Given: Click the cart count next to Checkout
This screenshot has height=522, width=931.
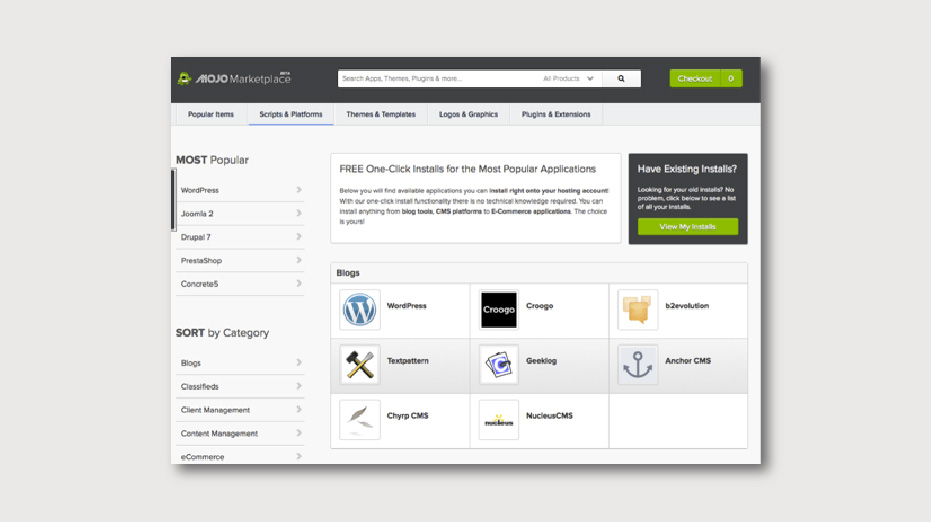Looking at the screenshot, I should [x=732, y=78].
